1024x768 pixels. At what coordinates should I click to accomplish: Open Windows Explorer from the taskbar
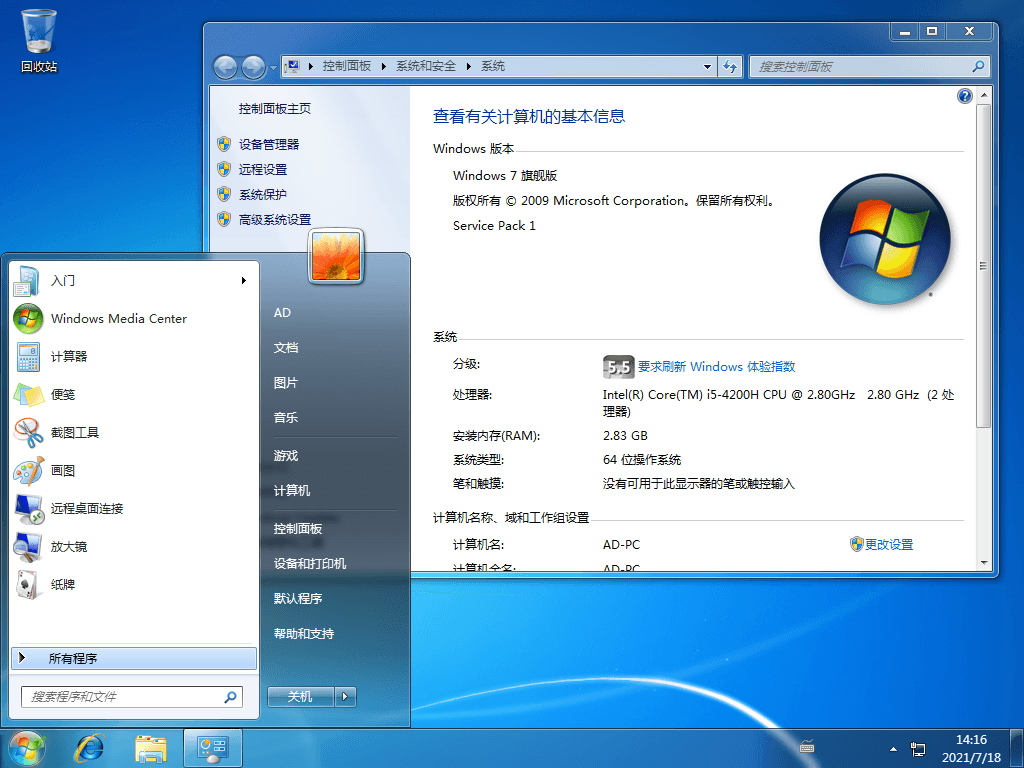pyautogui.click(x=151, y=748)
